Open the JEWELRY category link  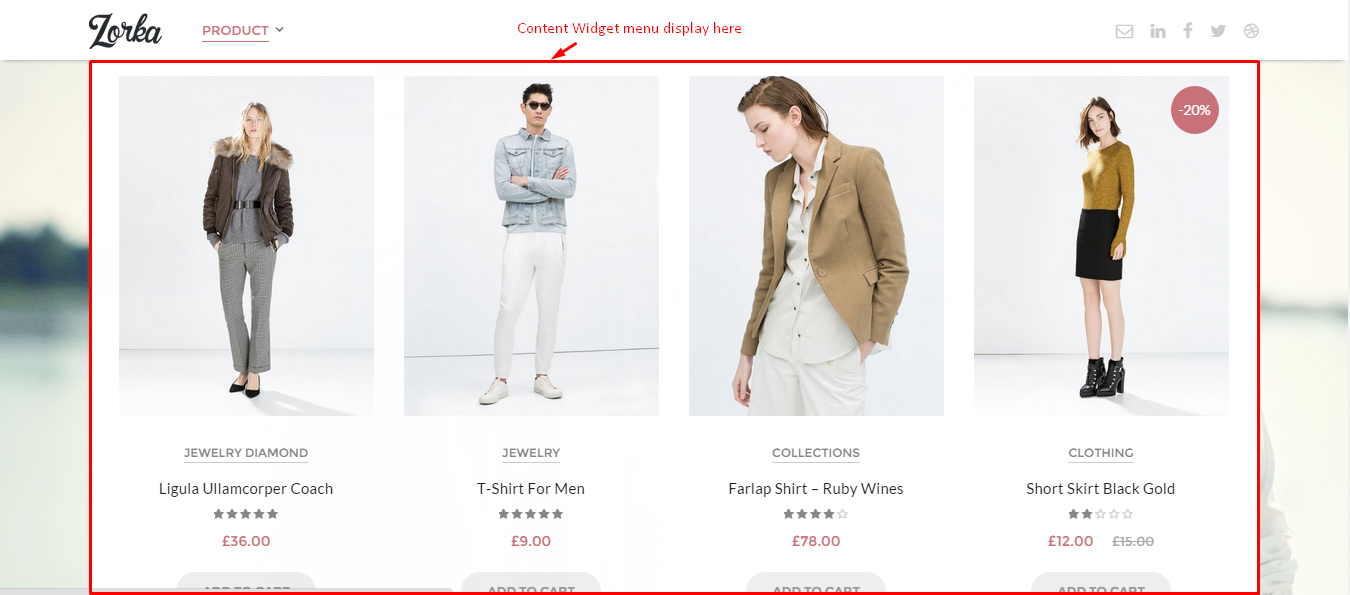[x=531, y=453]
